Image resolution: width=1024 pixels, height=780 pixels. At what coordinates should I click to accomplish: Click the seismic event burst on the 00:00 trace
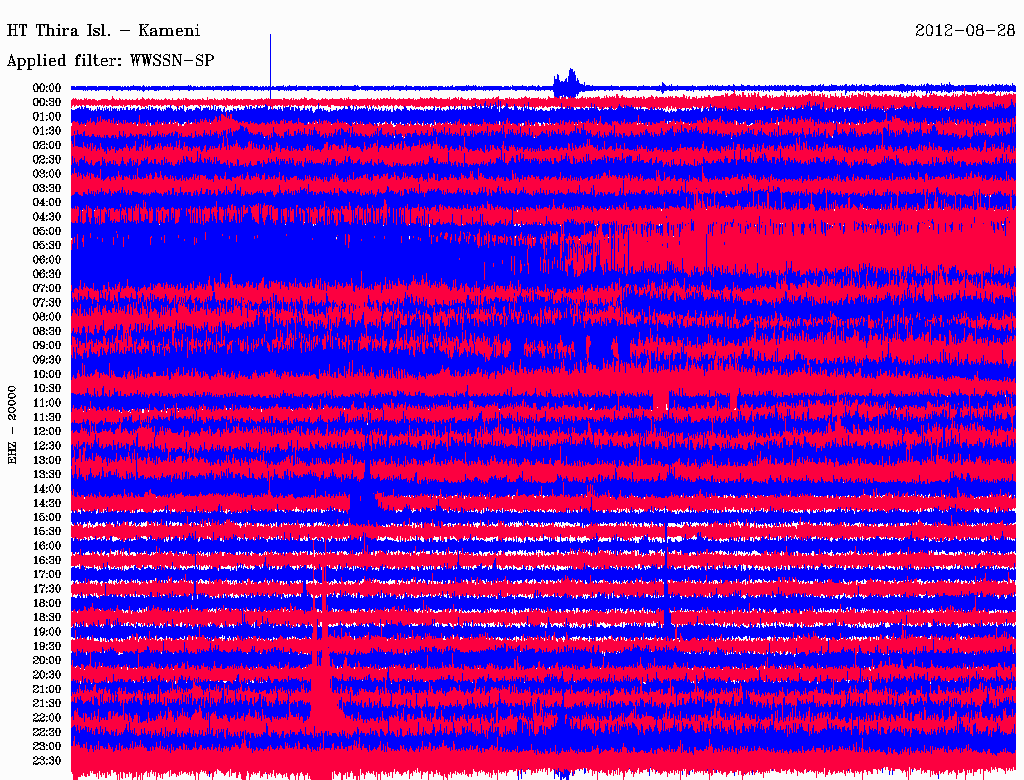(569, 84)
